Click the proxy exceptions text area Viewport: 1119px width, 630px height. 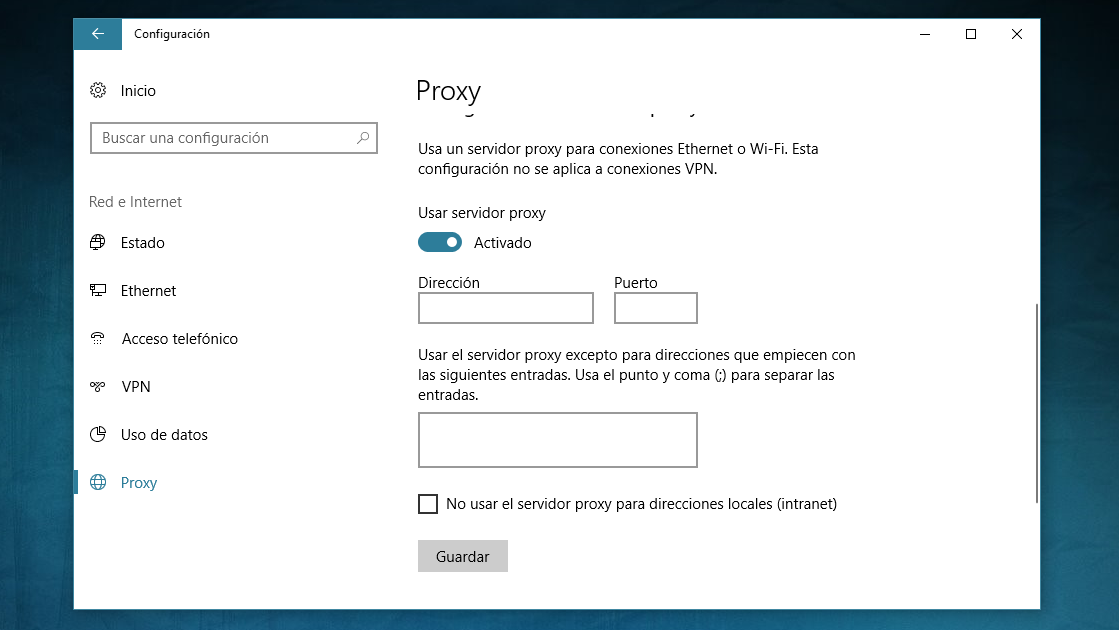click(x=557, y=440)
